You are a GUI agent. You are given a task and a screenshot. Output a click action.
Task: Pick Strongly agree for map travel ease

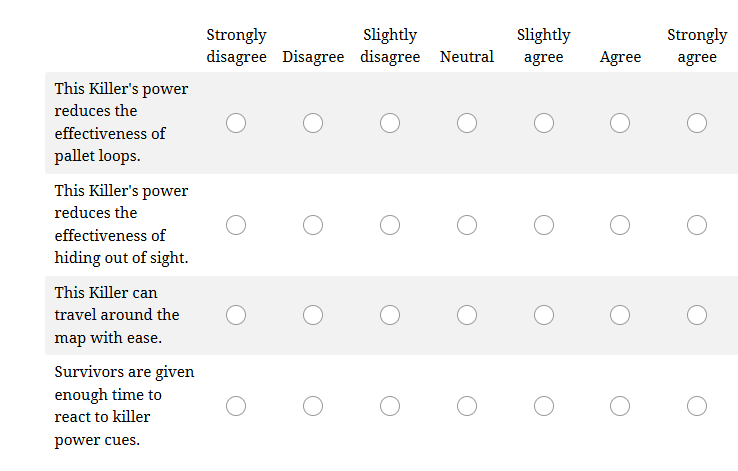click(x=697, y=315)
